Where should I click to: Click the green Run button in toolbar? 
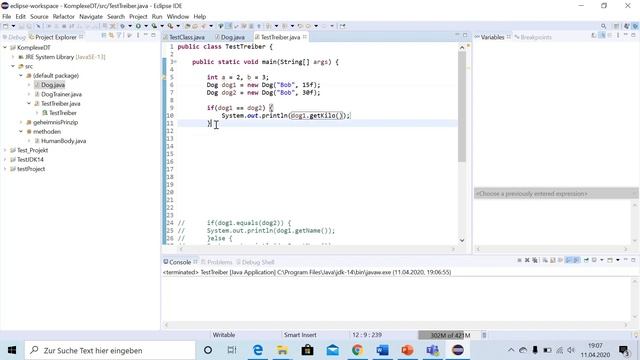(138, 26)
